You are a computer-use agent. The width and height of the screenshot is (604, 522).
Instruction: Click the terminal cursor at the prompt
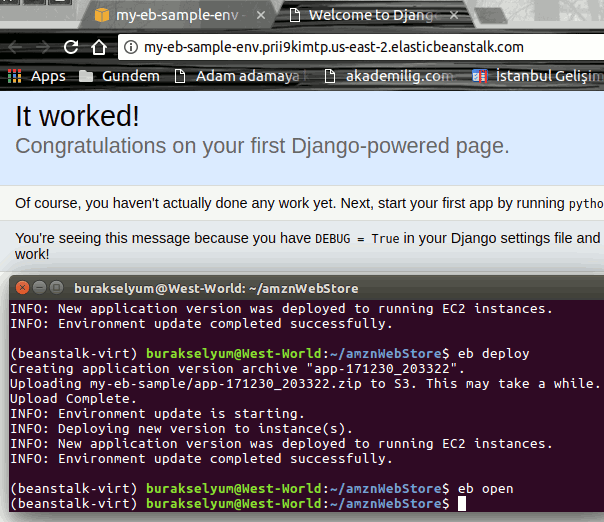click(x=462, y=504)
